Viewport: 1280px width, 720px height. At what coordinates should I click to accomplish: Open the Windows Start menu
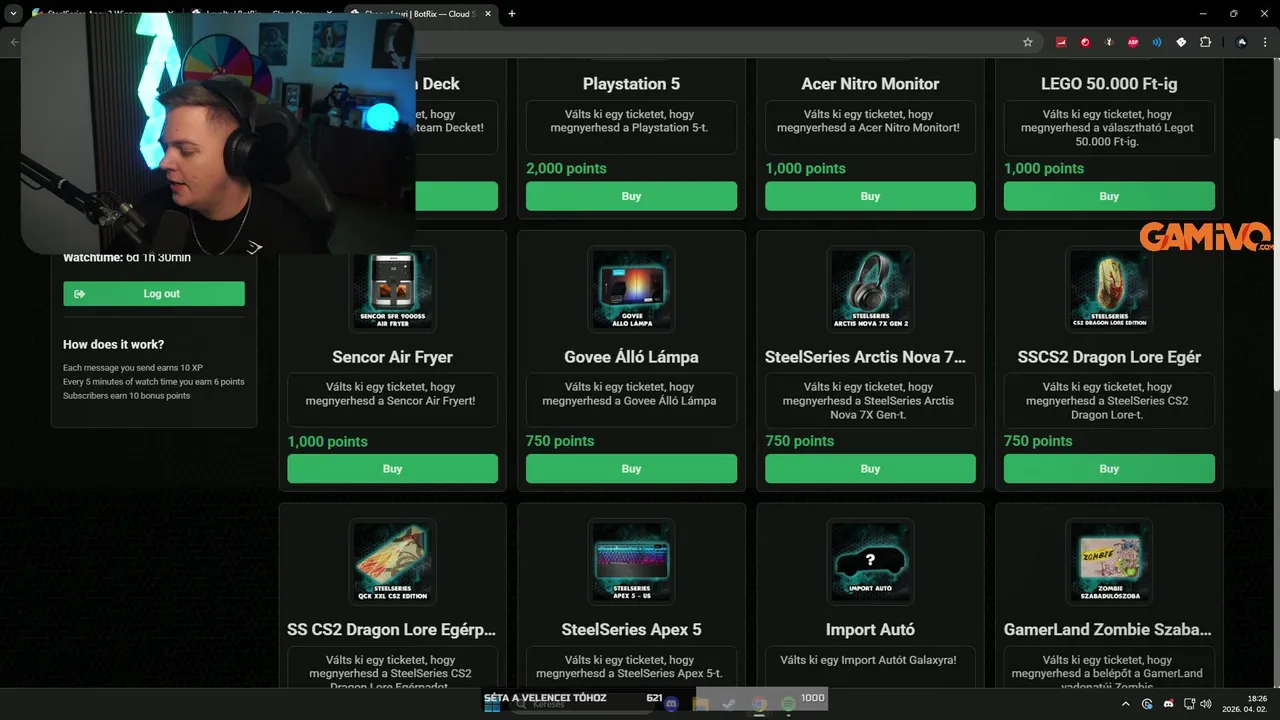click(x=492, y=704)
